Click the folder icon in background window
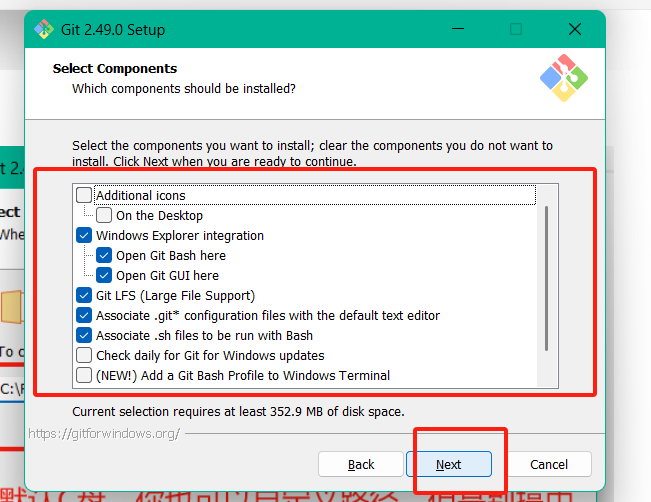This screenshot has width=651, height=502. [x=12, y=306]
